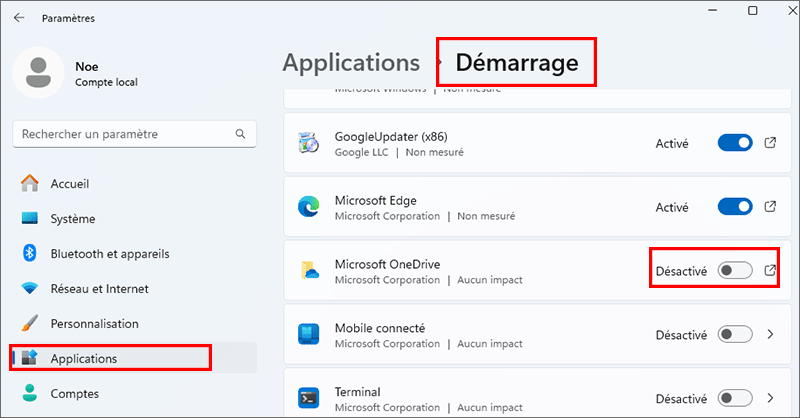Viewport: 800px width, 418px height.
Task: Go to Système settings
Action: (134, 218)
